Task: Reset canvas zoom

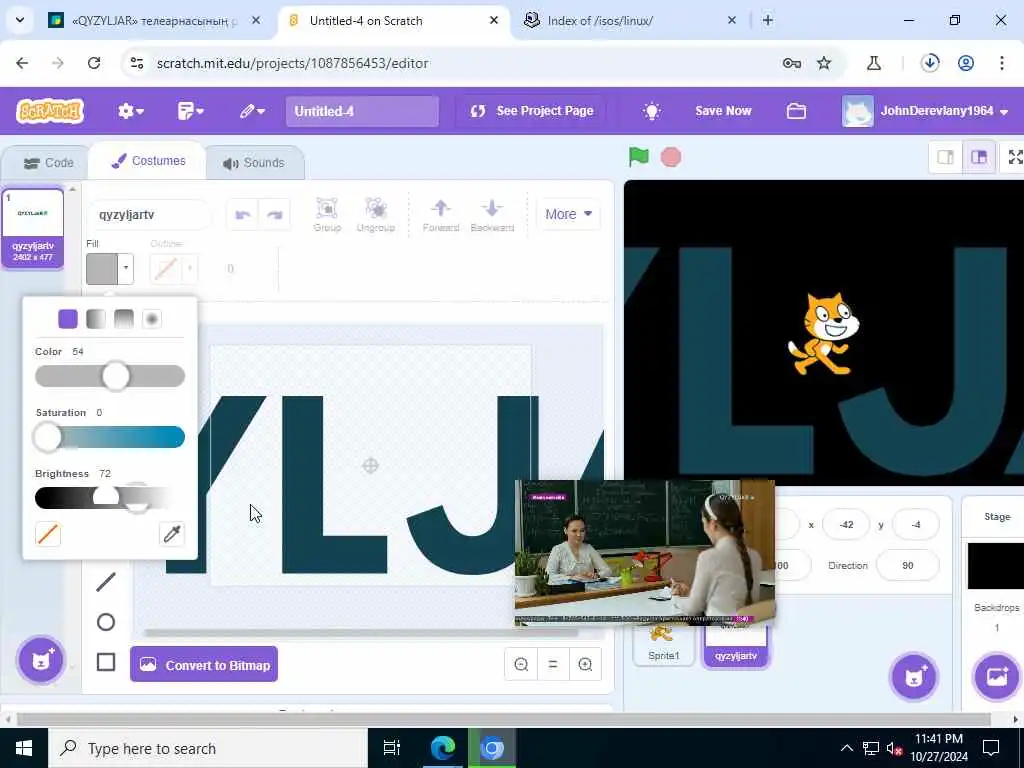Action: (x=553, y=664)
